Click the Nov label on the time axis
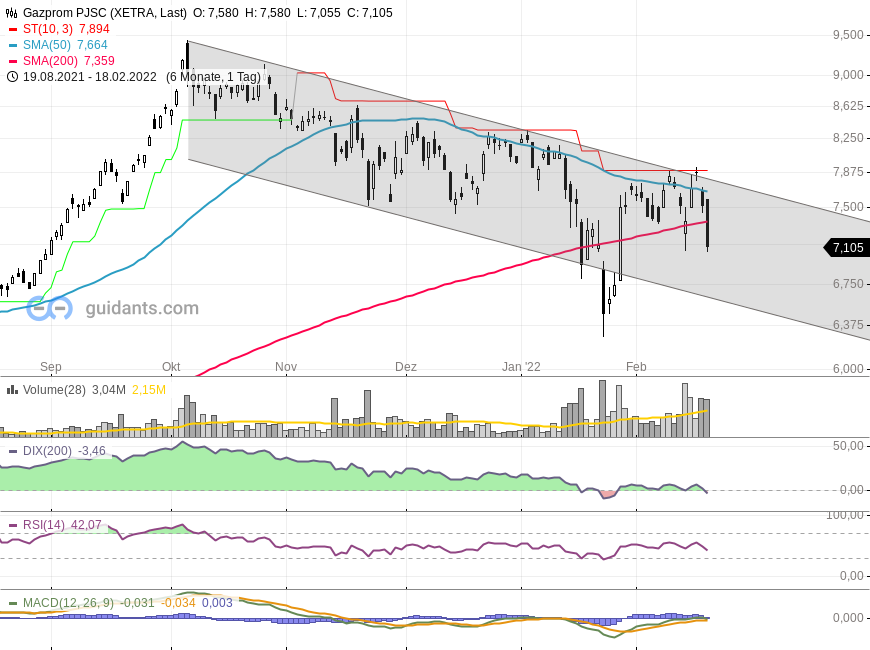The height and width of the screenshot is (650, 870). [286, 367]
